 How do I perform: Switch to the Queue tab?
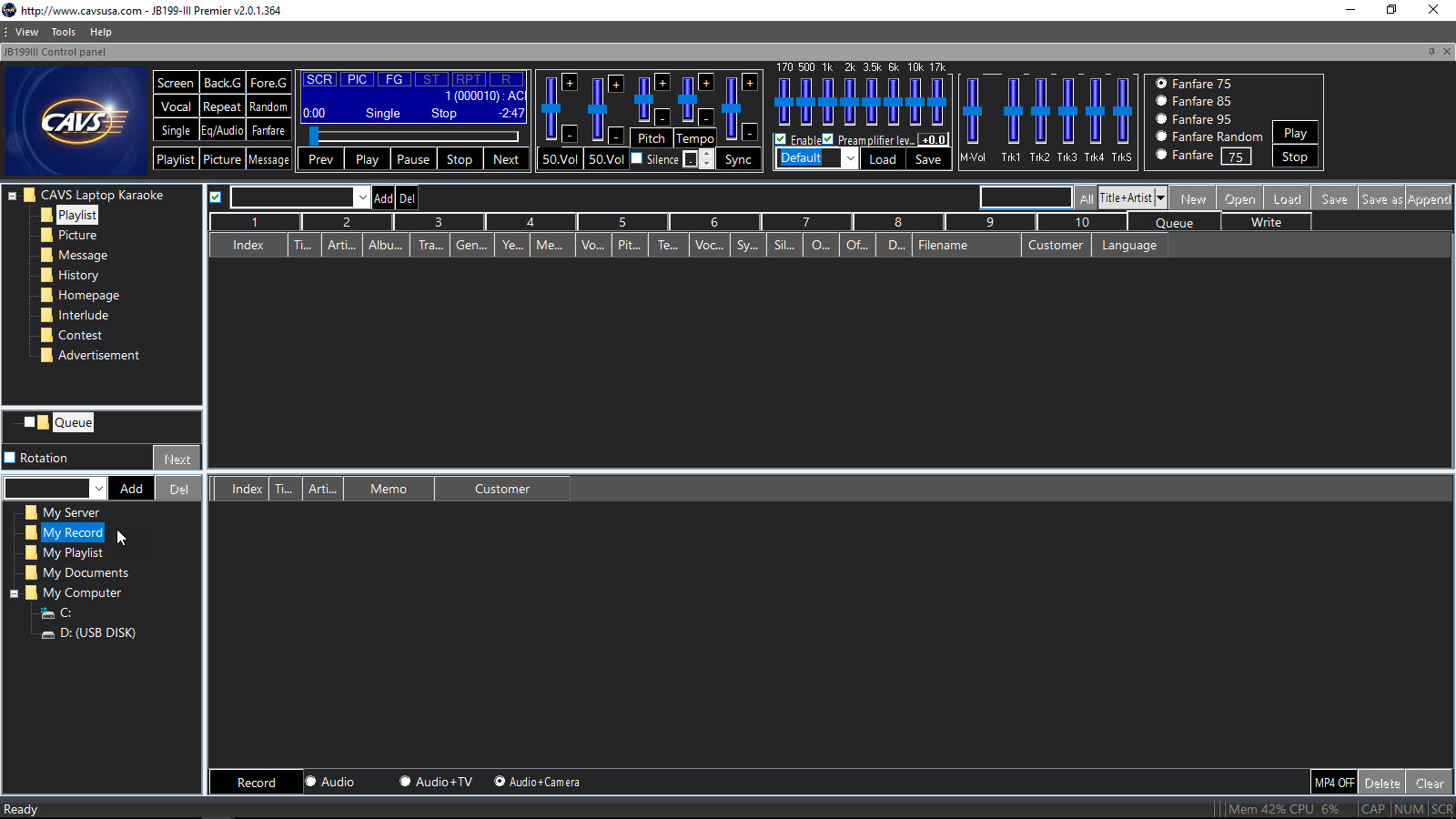tap(1174, 222)
